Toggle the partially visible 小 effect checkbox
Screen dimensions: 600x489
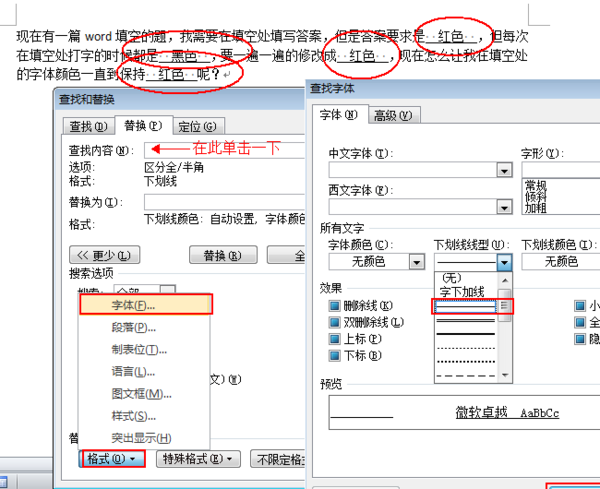[580, 306]
